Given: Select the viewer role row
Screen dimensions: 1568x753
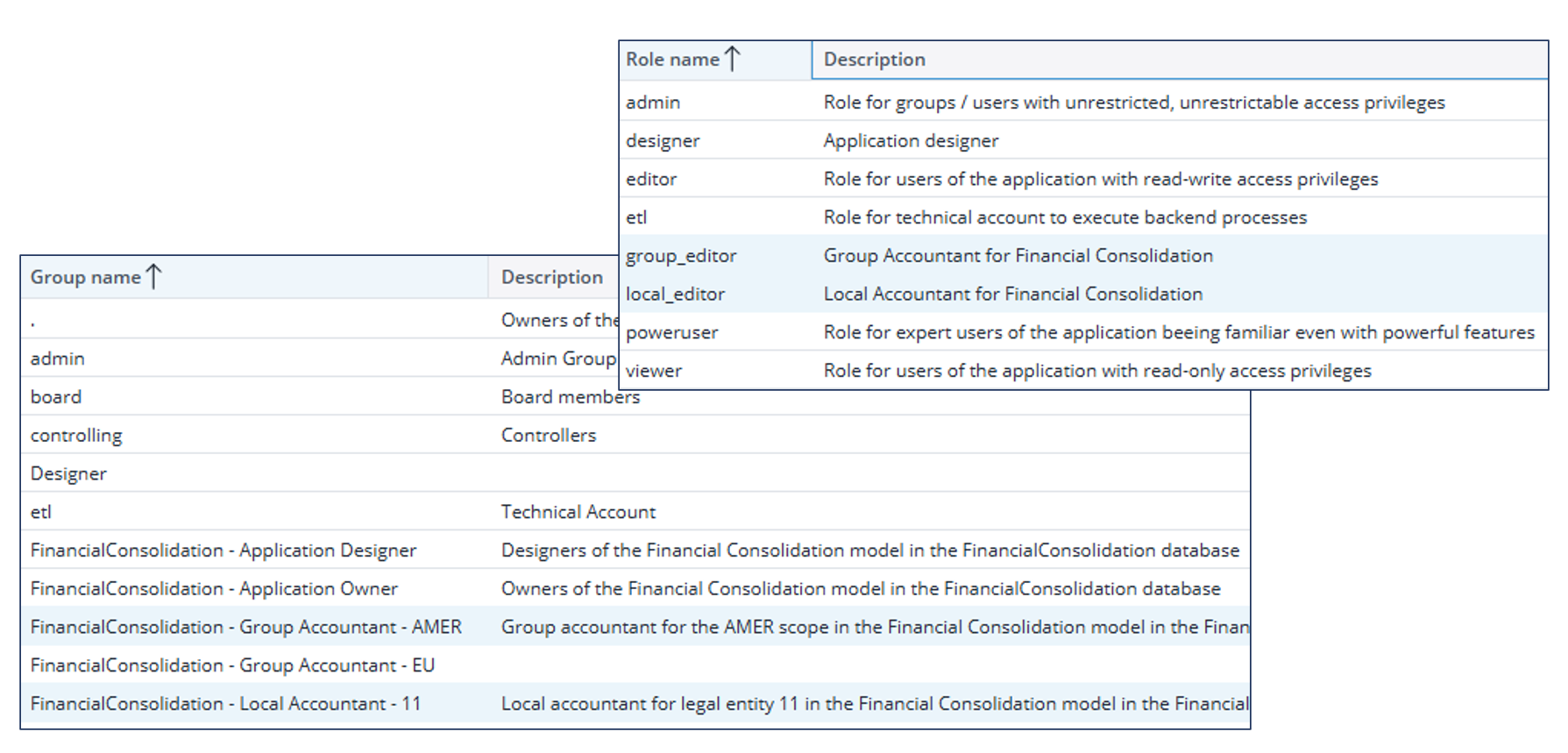Looking at the screenshot, I should coord(1083,371).
